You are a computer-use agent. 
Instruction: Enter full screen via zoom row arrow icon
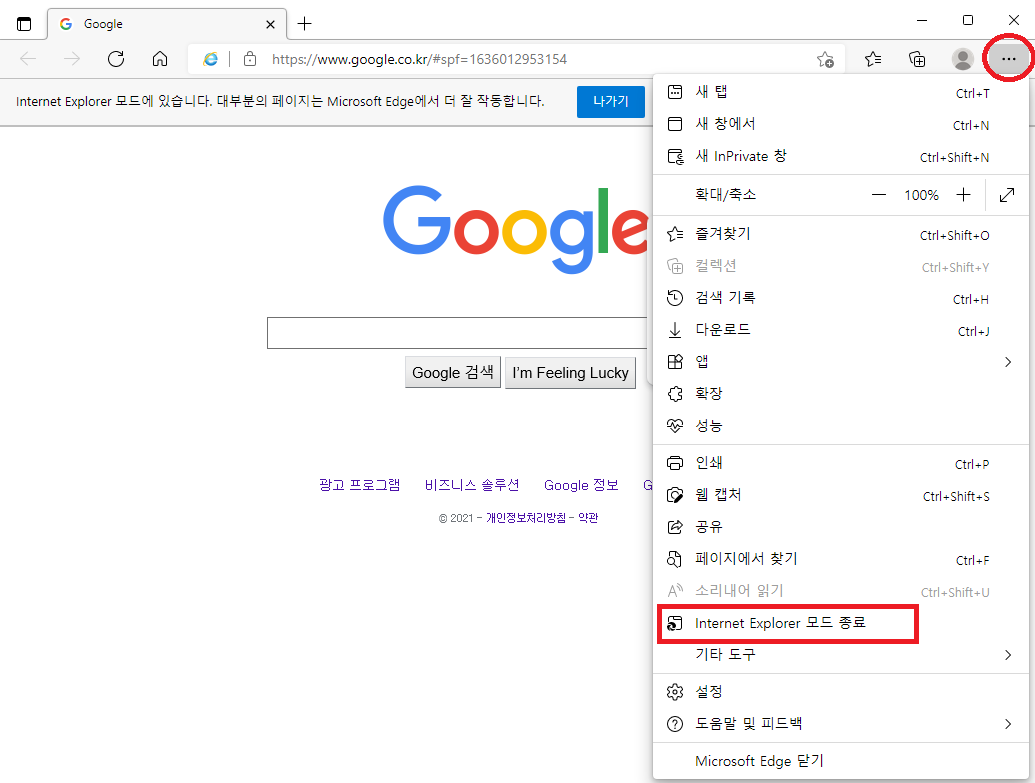[1007, 195]
